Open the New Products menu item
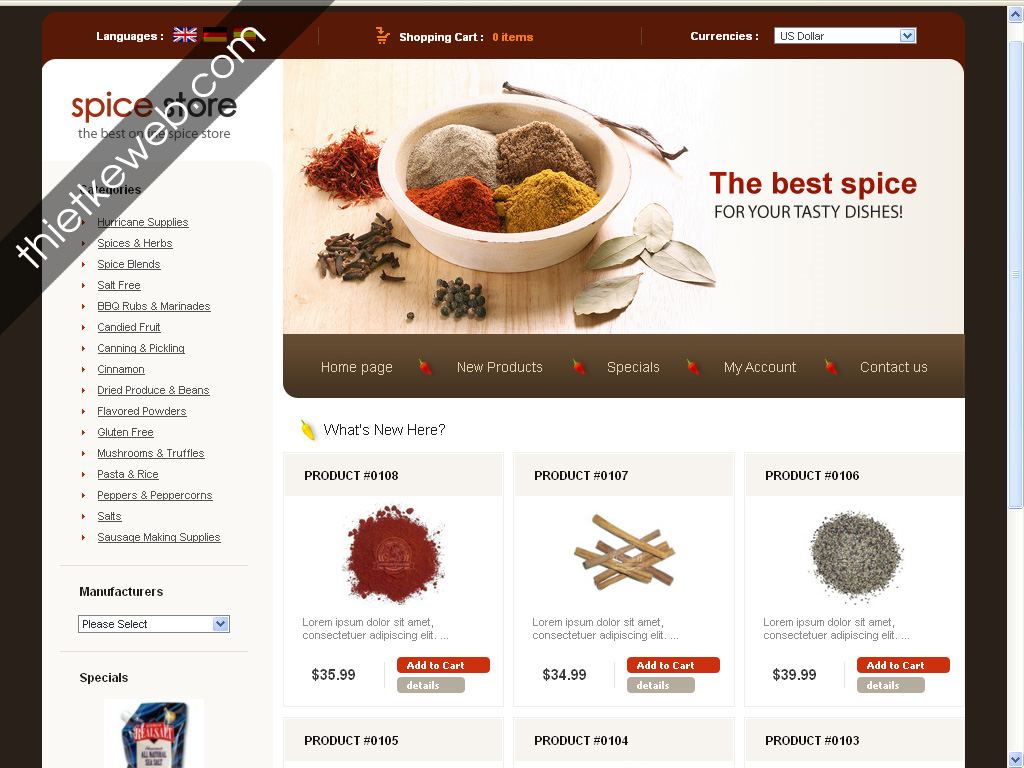 [x=500, y=367]
